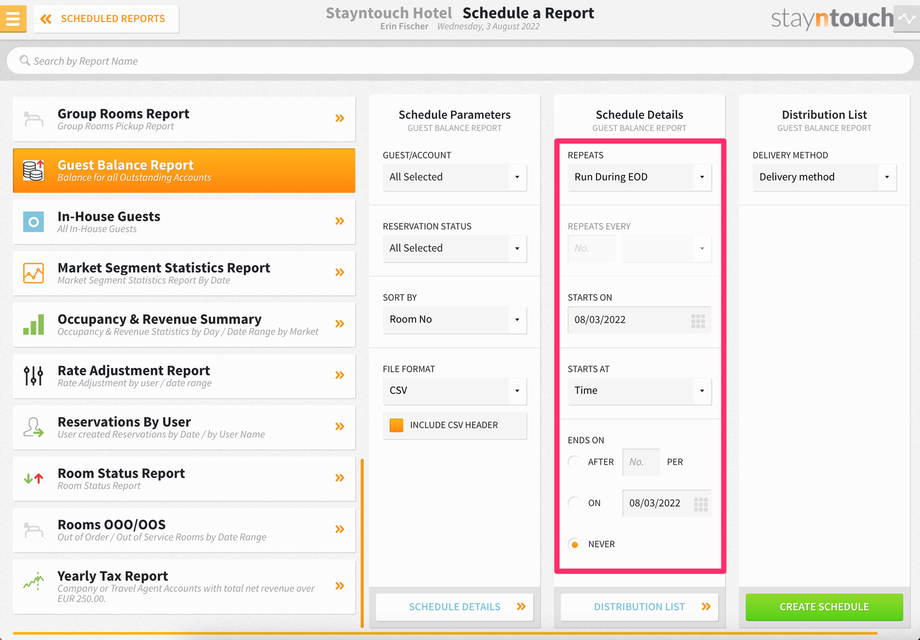Open the disabled Repeats Every unit dropdown
This screenshot has width=920, height=640.
click(667, 249)
